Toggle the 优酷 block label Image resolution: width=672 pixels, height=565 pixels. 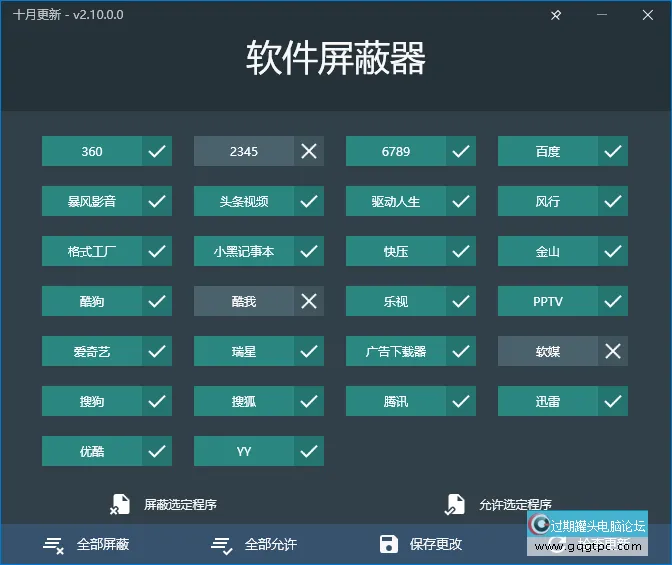[92, 451]
